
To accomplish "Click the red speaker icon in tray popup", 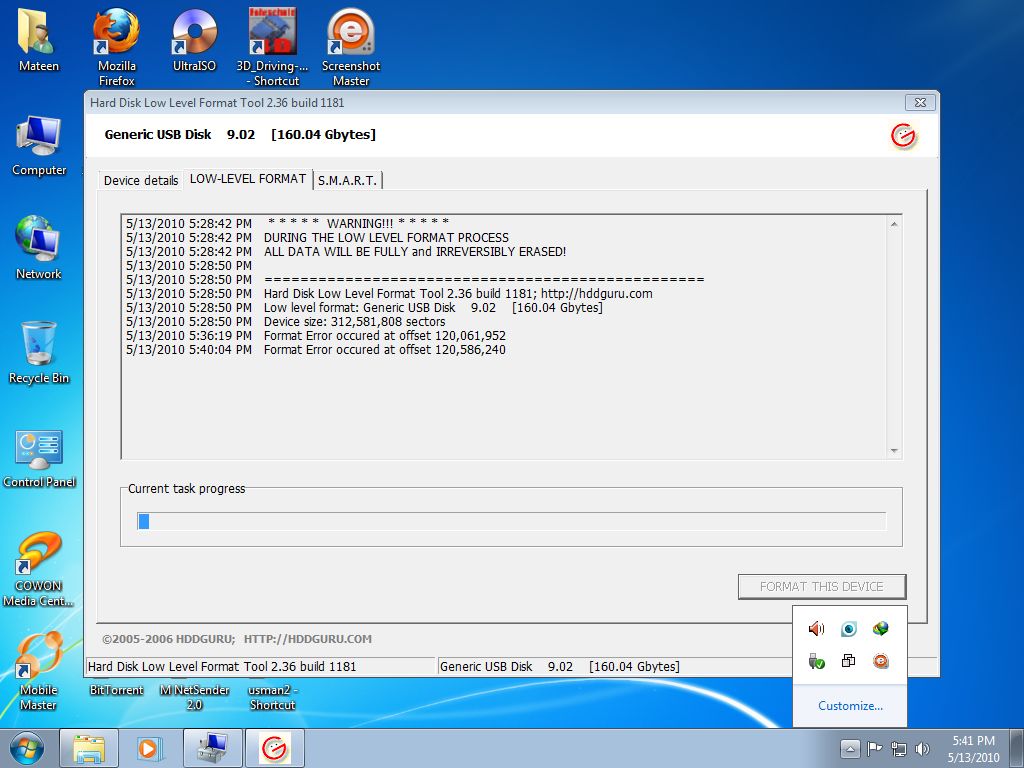I will point(816,629).
